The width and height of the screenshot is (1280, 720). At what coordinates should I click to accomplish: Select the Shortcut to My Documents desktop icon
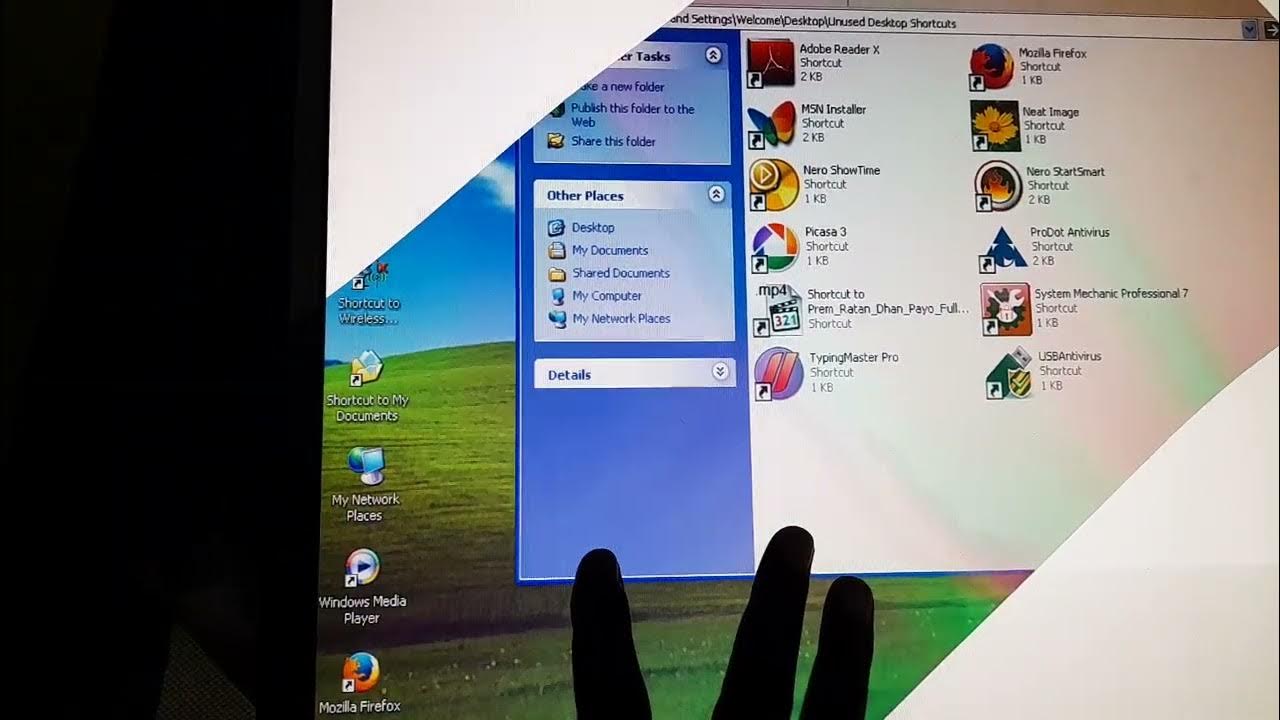pos(366,370)
